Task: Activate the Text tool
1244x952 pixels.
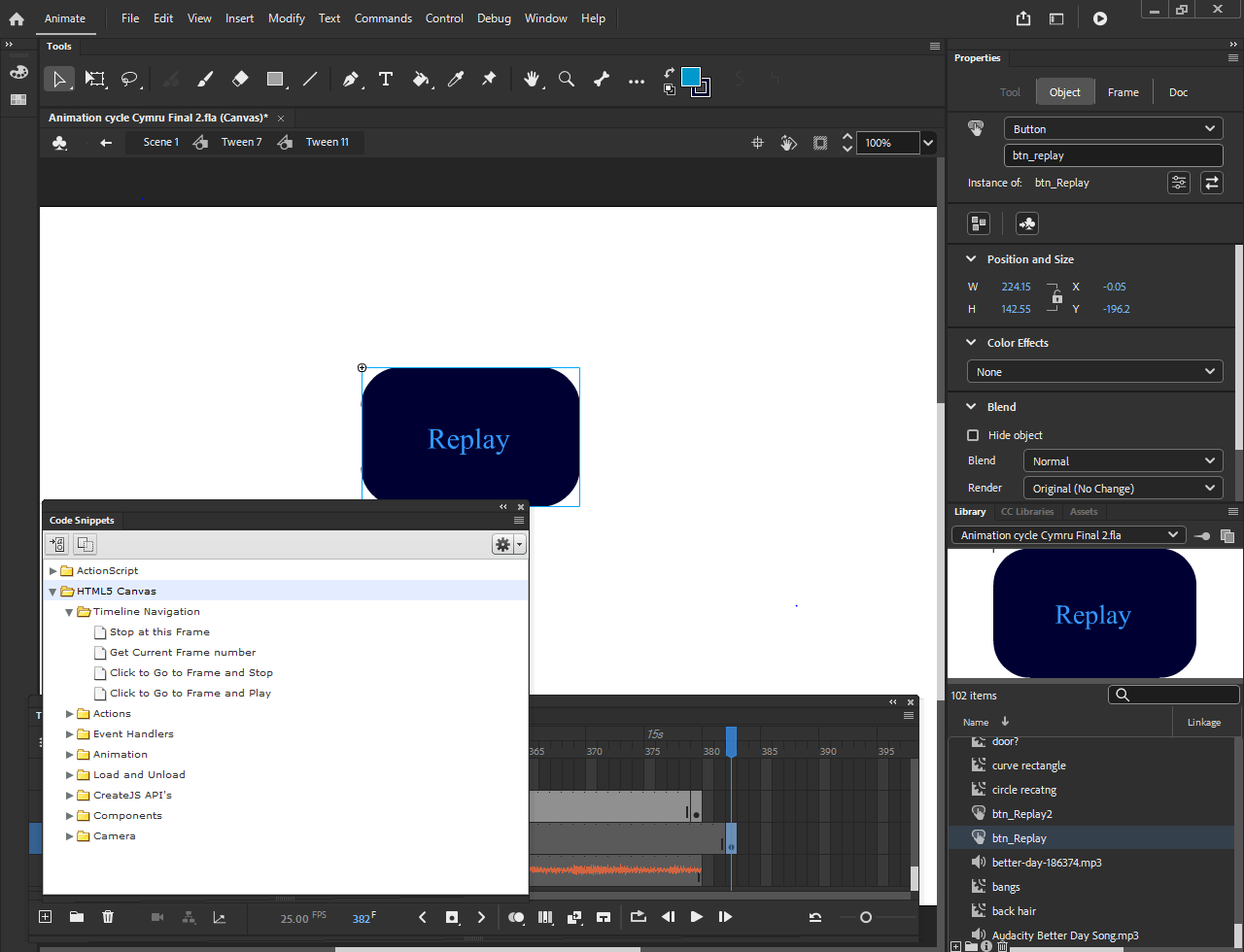Action: 386,79
